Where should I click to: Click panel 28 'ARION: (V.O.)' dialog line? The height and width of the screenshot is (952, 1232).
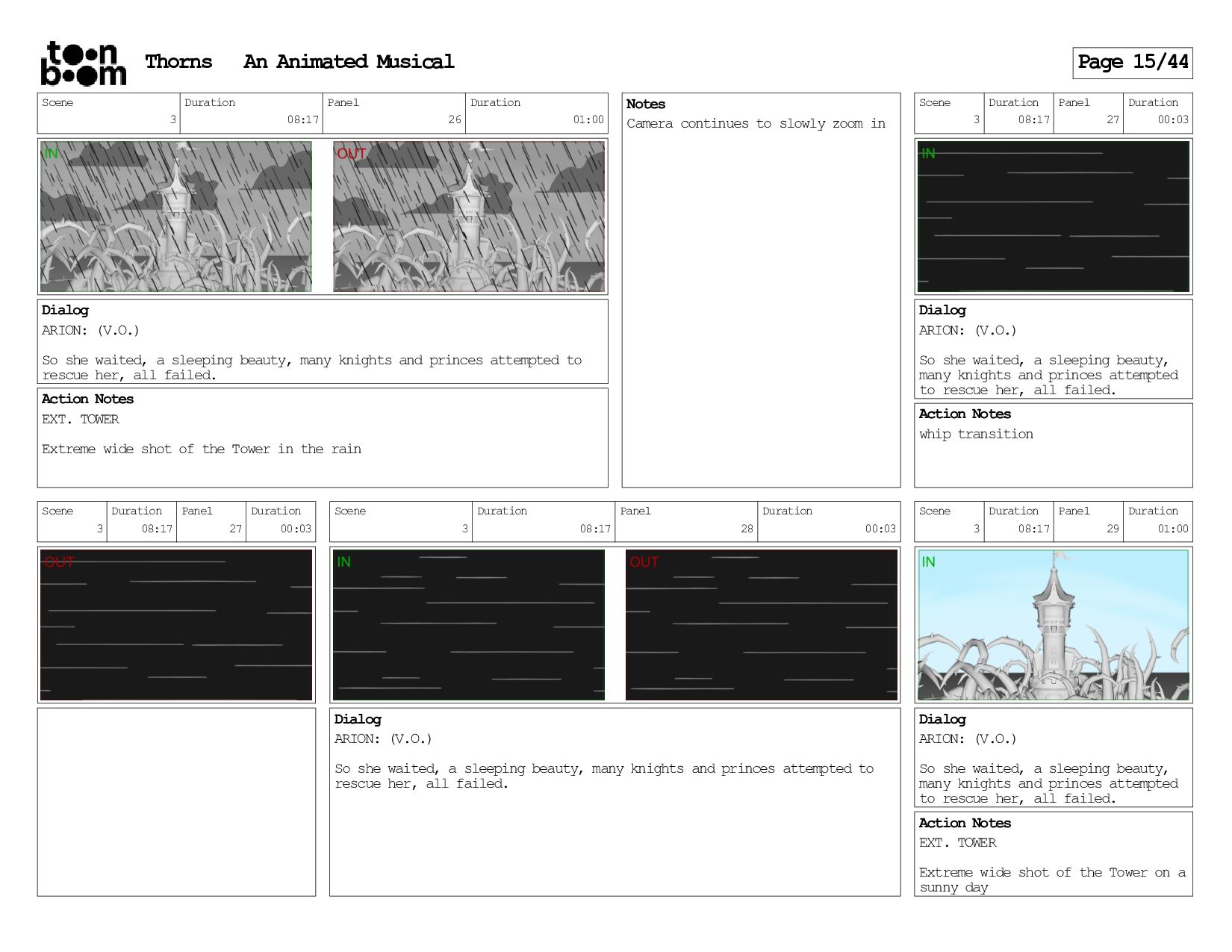point(383,738)
